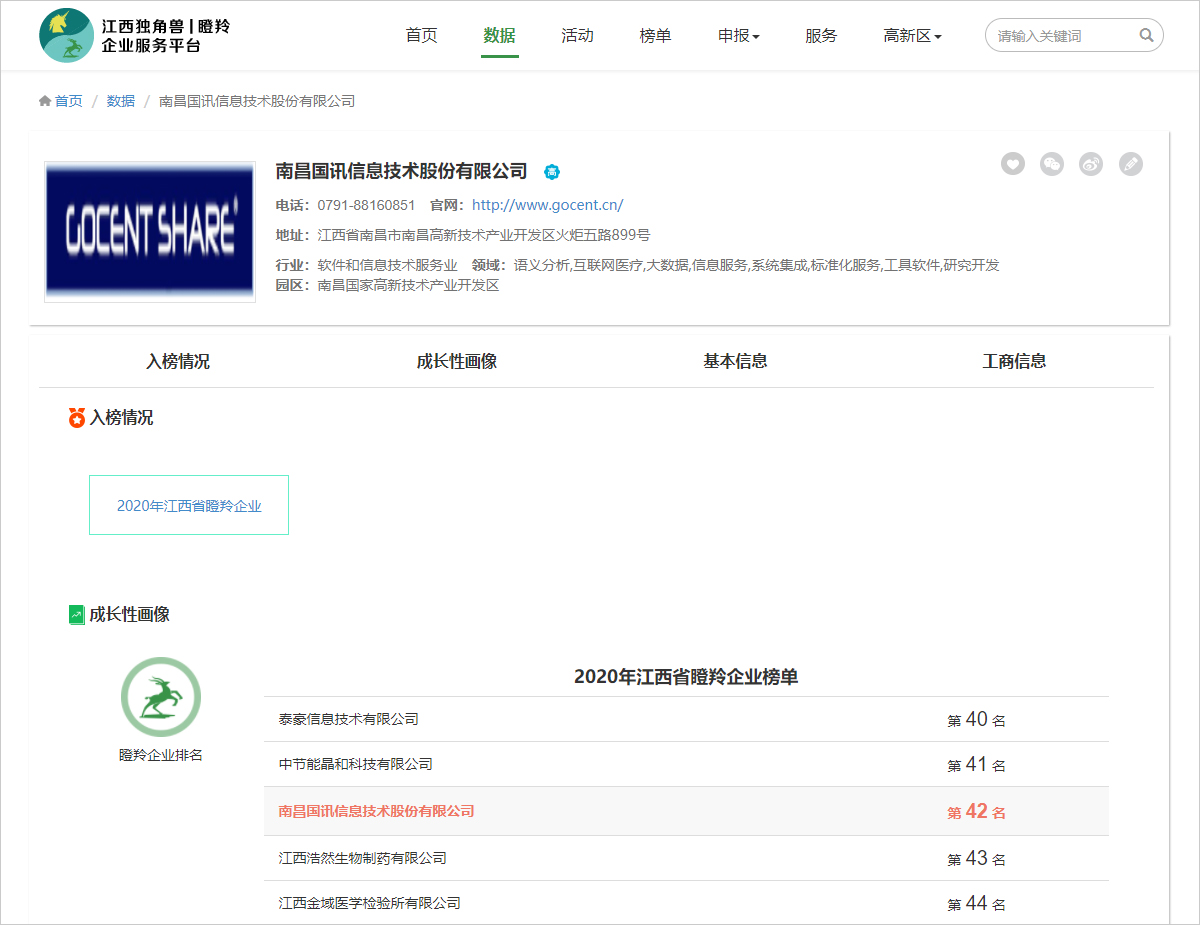
Task: Click the company name heading
Action: (401, 171)
